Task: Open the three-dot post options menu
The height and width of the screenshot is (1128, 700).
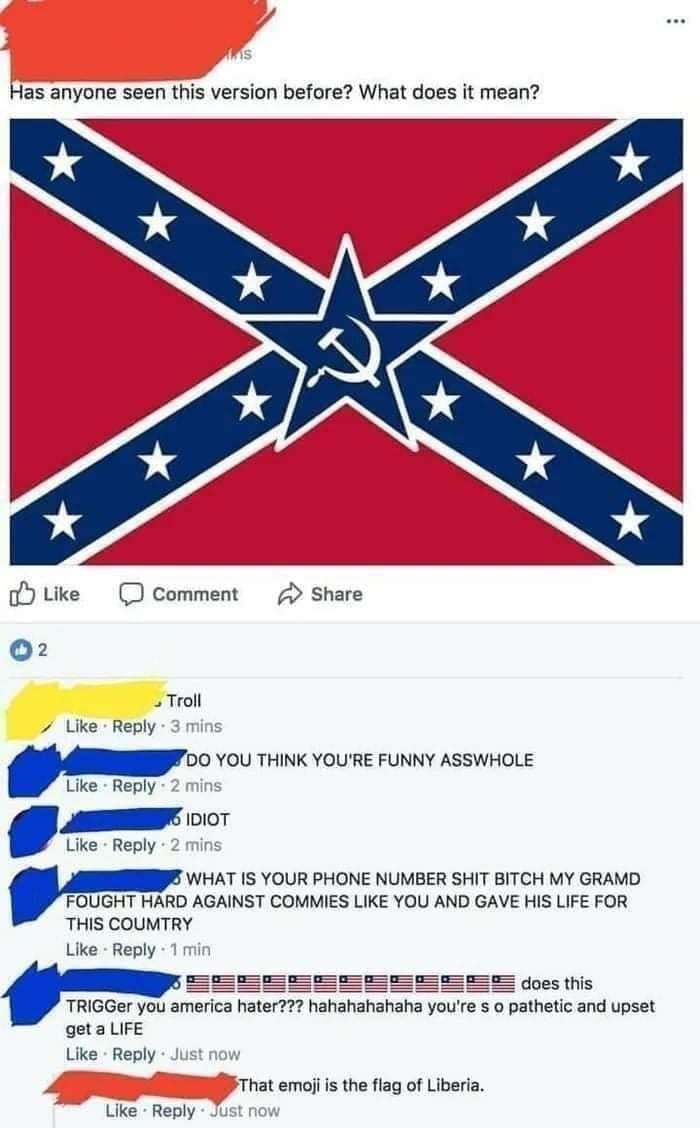Action: pyautogui.click(x=675, y=21)
